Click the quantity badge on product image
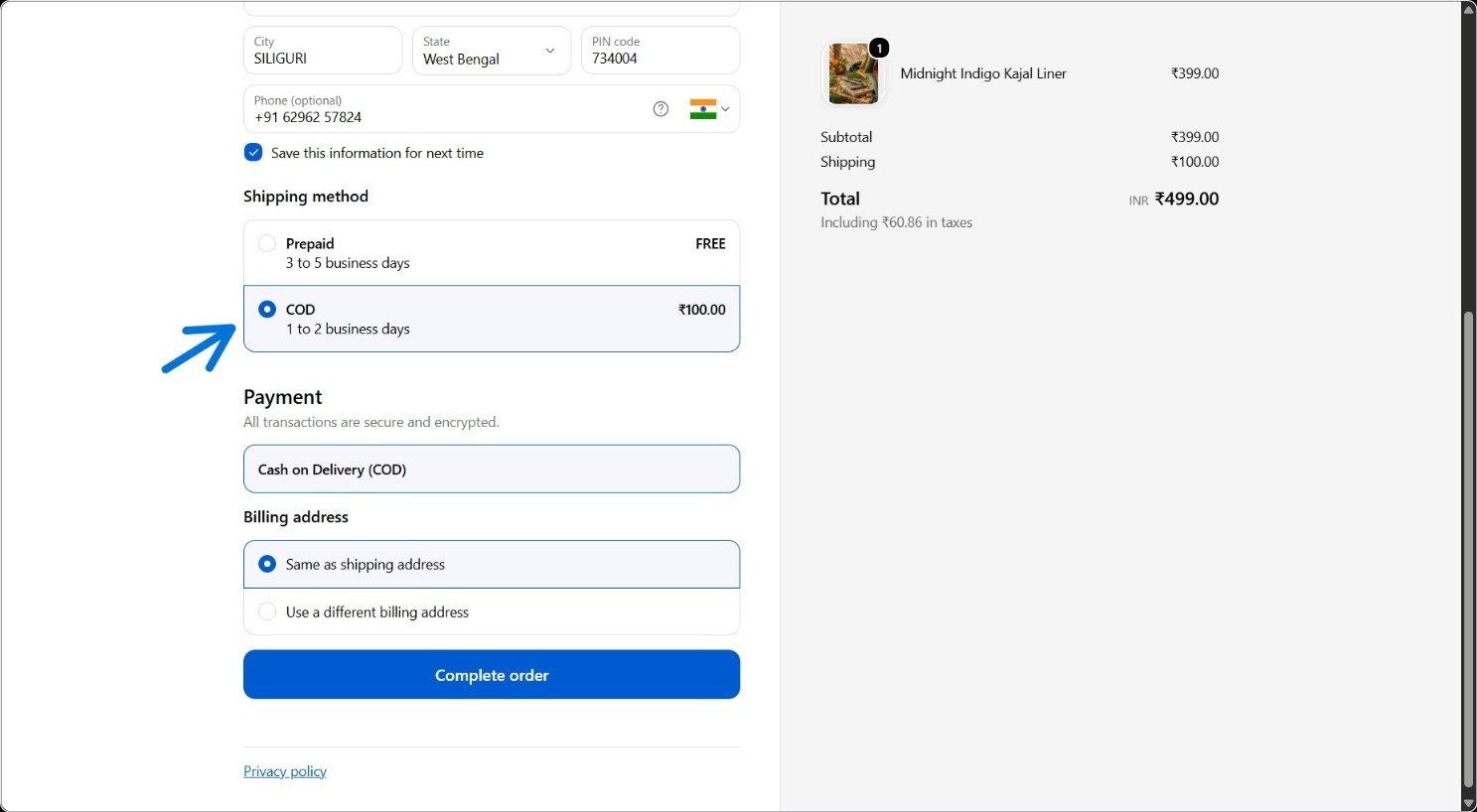Viewport: 1477px width, 812px height. [x=879, y=49]
